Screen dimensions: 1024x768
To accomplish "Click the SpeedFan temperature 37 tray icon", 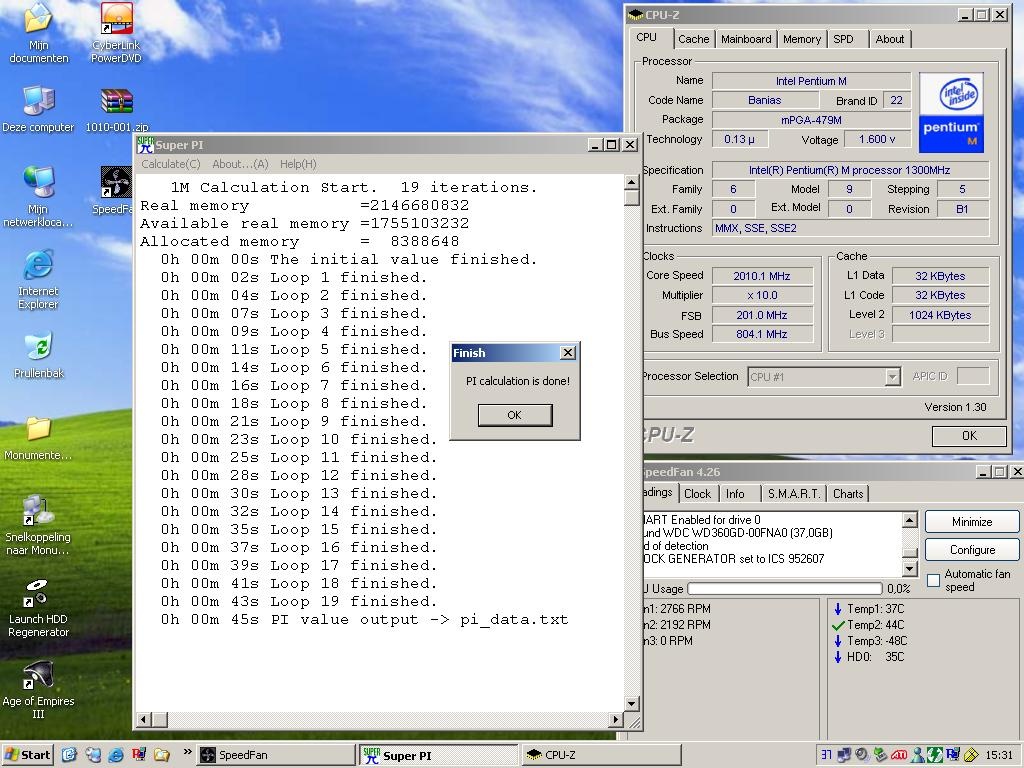I will (x=827, y=755).
